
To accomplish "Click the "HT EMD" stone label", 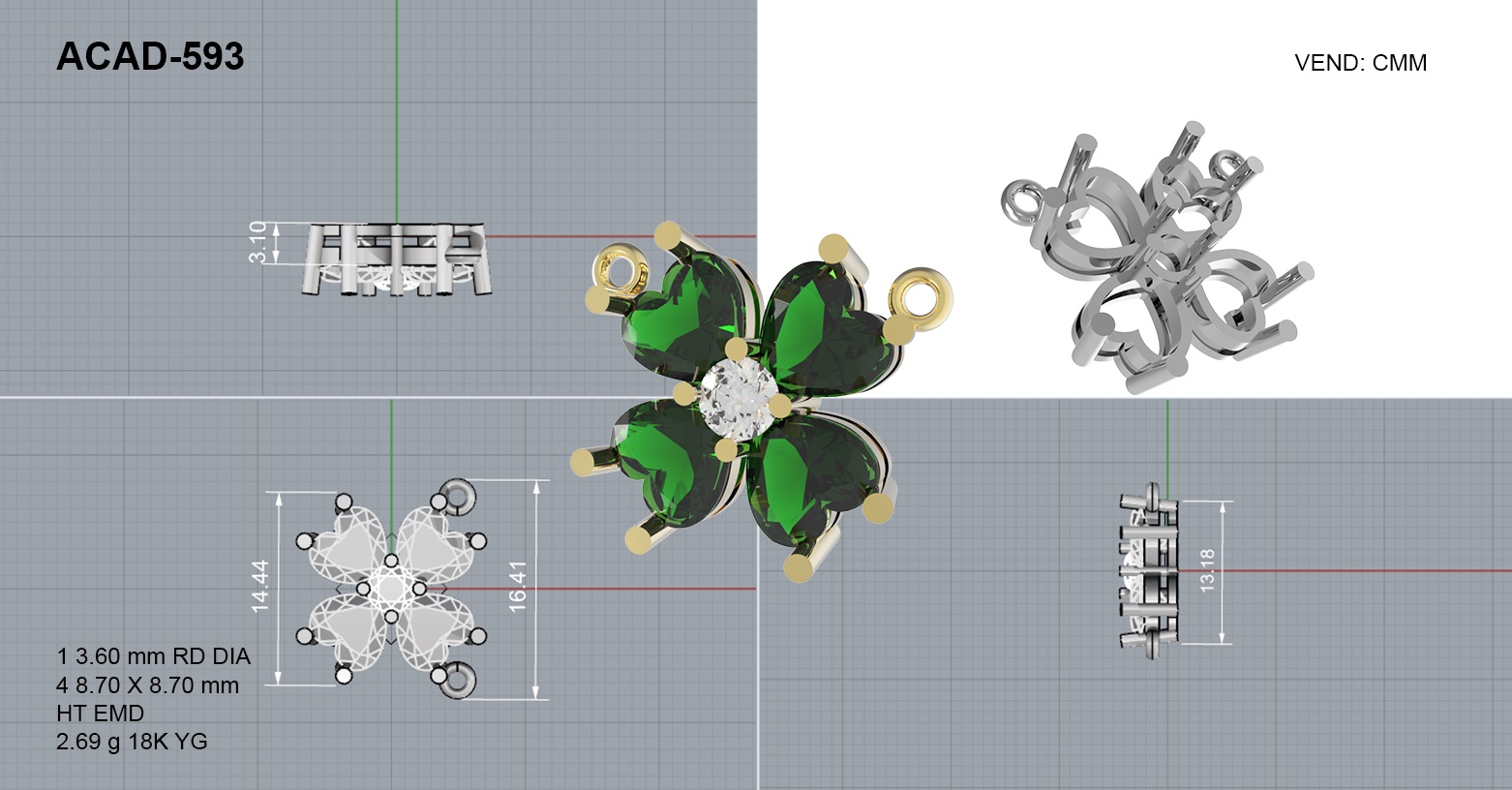I will click(101, 714).
